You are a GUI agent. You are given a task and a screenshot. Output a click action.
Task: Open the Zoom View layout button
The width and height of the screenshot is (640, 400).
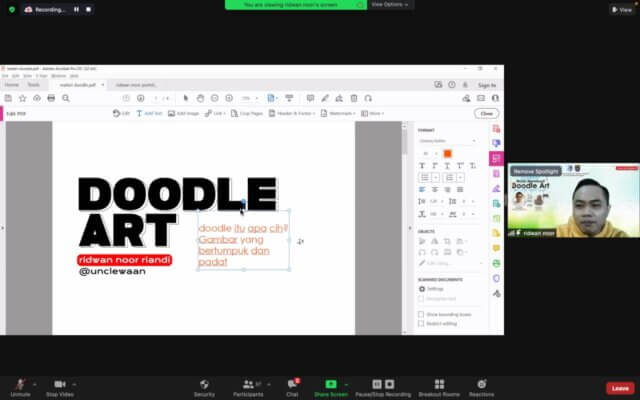622,9
